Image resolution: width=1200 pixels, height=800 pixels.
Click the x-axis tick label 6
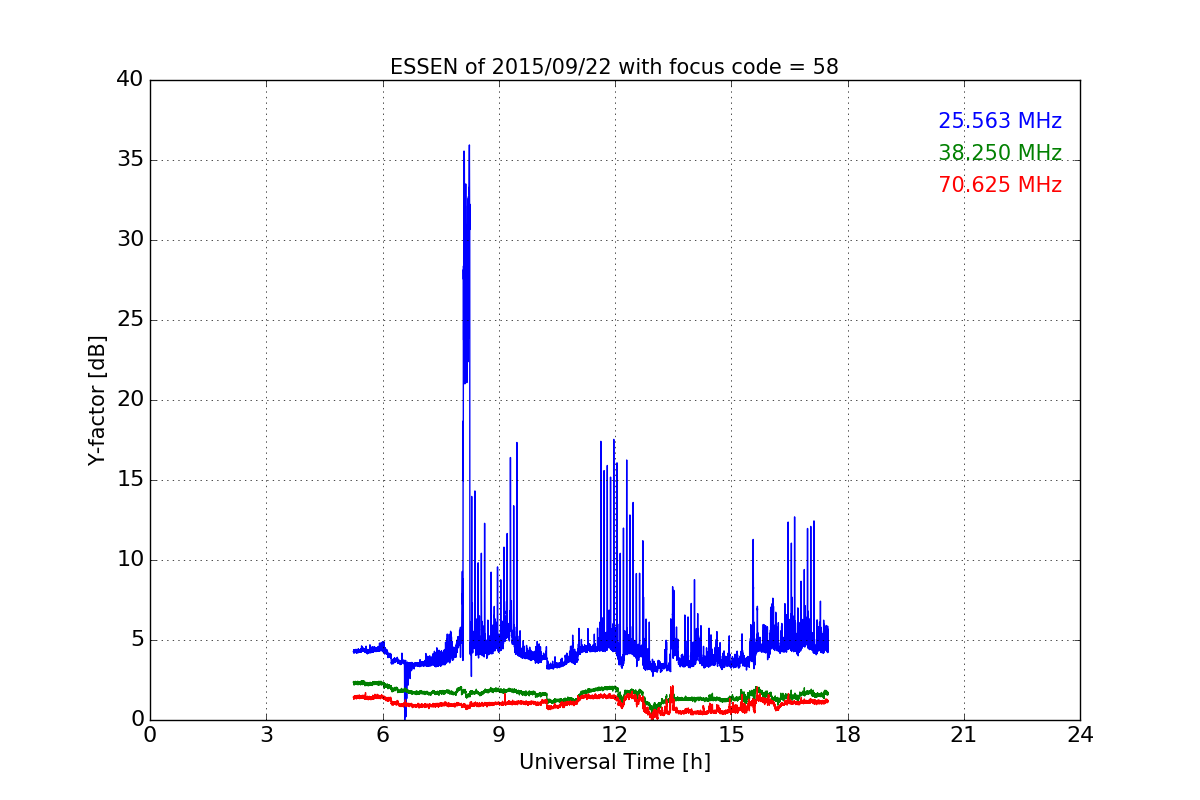(x=382, y=735)
